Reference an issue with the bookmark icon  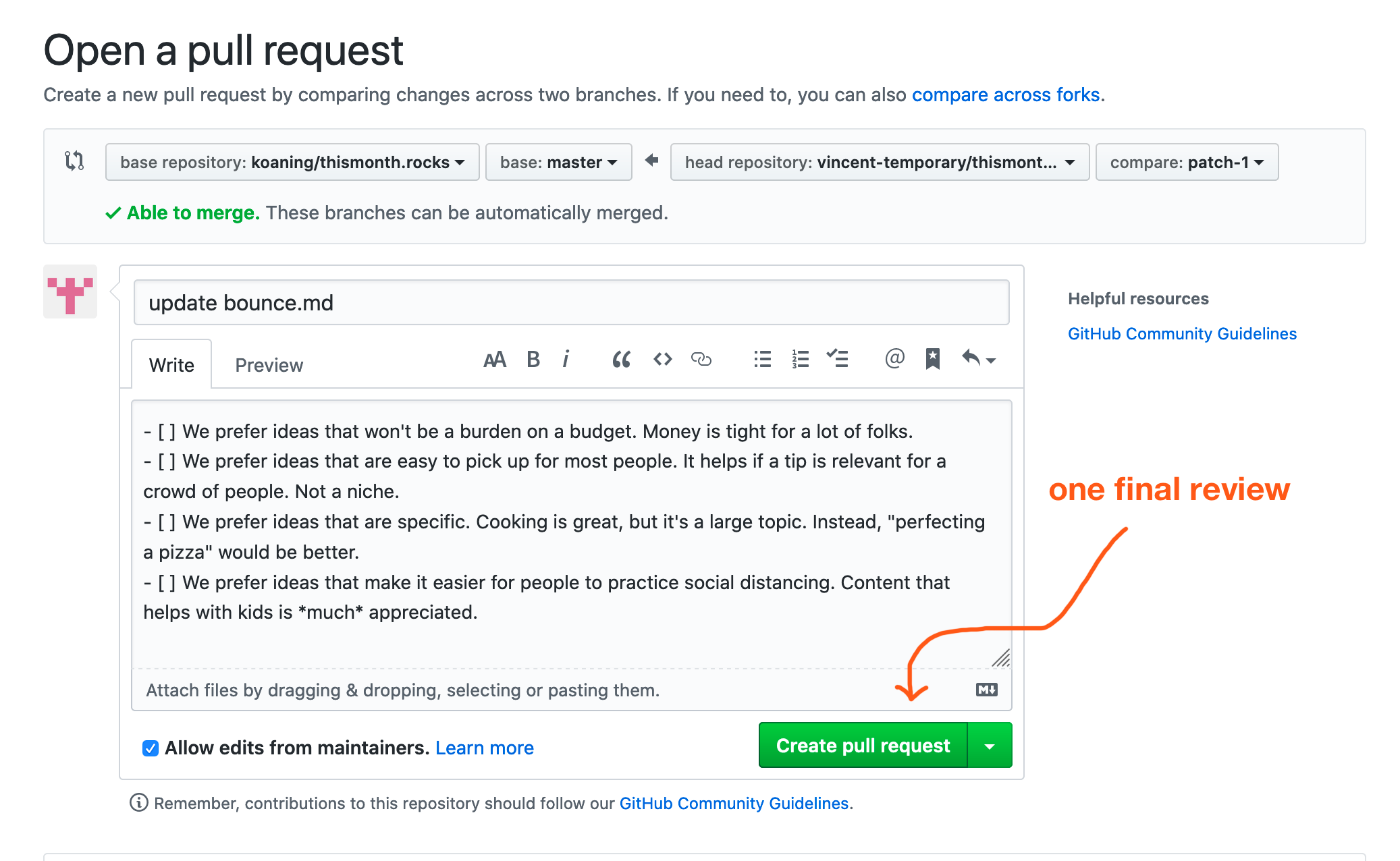(x=933, y=359)
